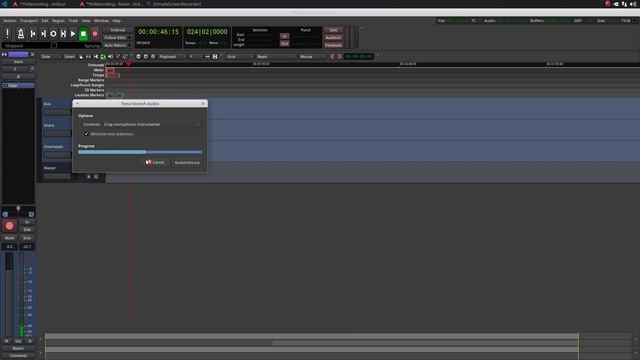Click the Solo alert button
The height and width of the screenshot is (360, 640).
333,30
